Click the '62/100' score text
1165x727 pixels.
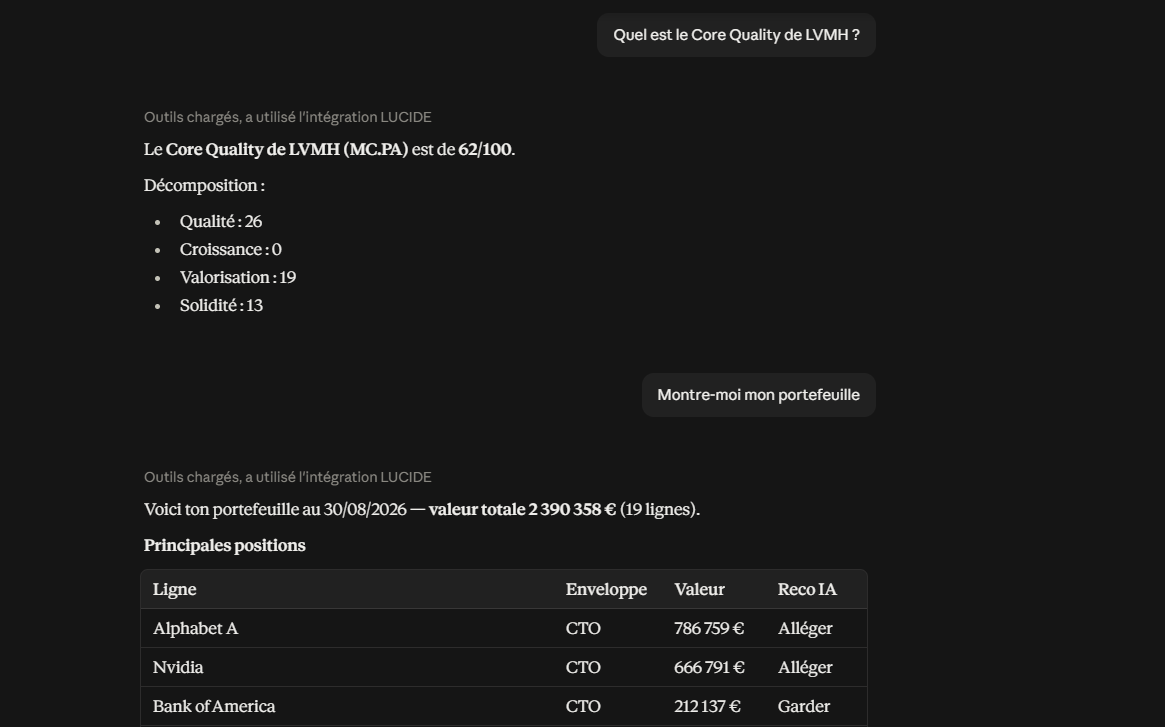484,149
